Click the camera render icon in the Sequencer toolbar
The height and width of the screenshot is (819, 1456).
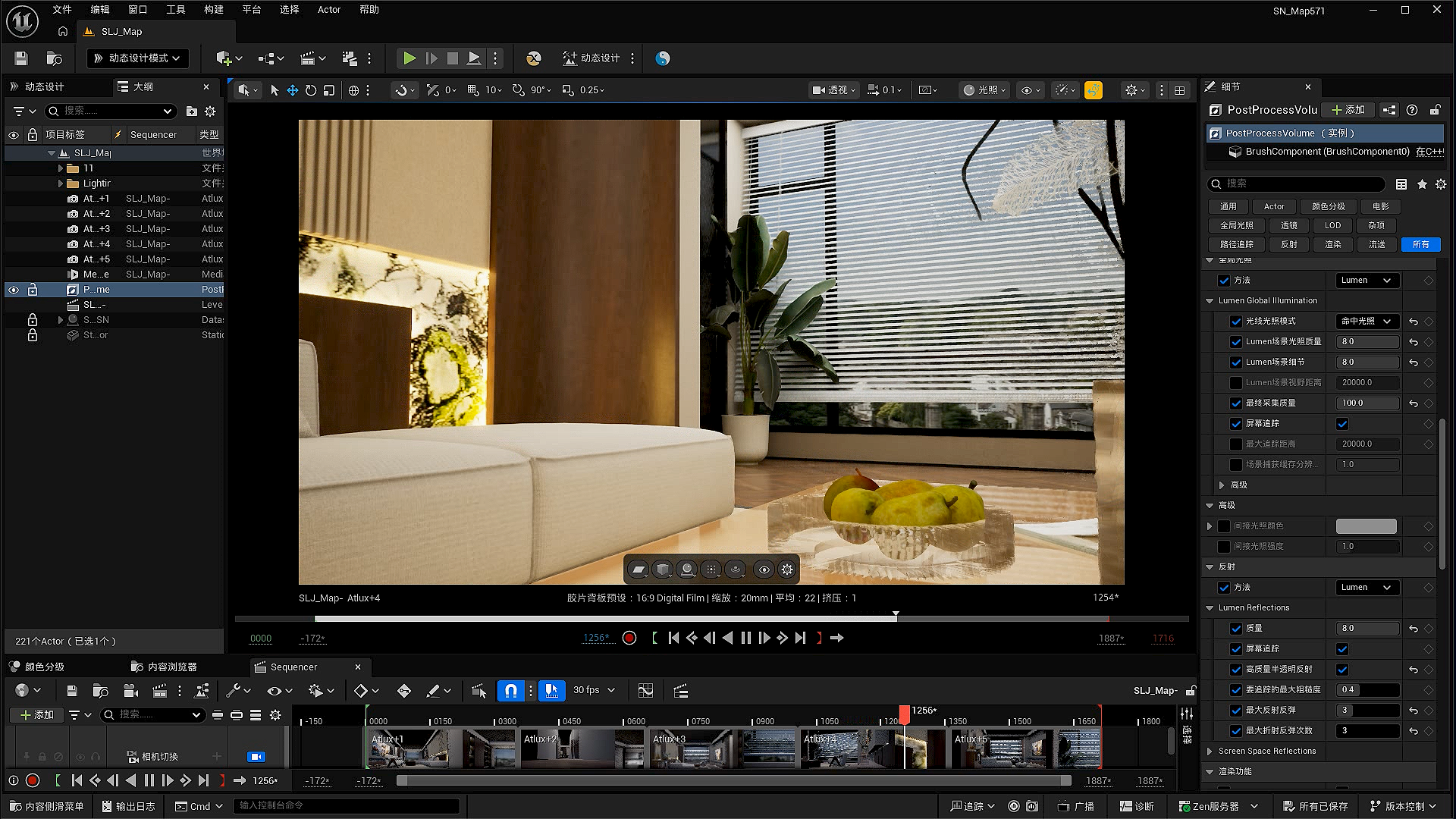click(130, 691)
